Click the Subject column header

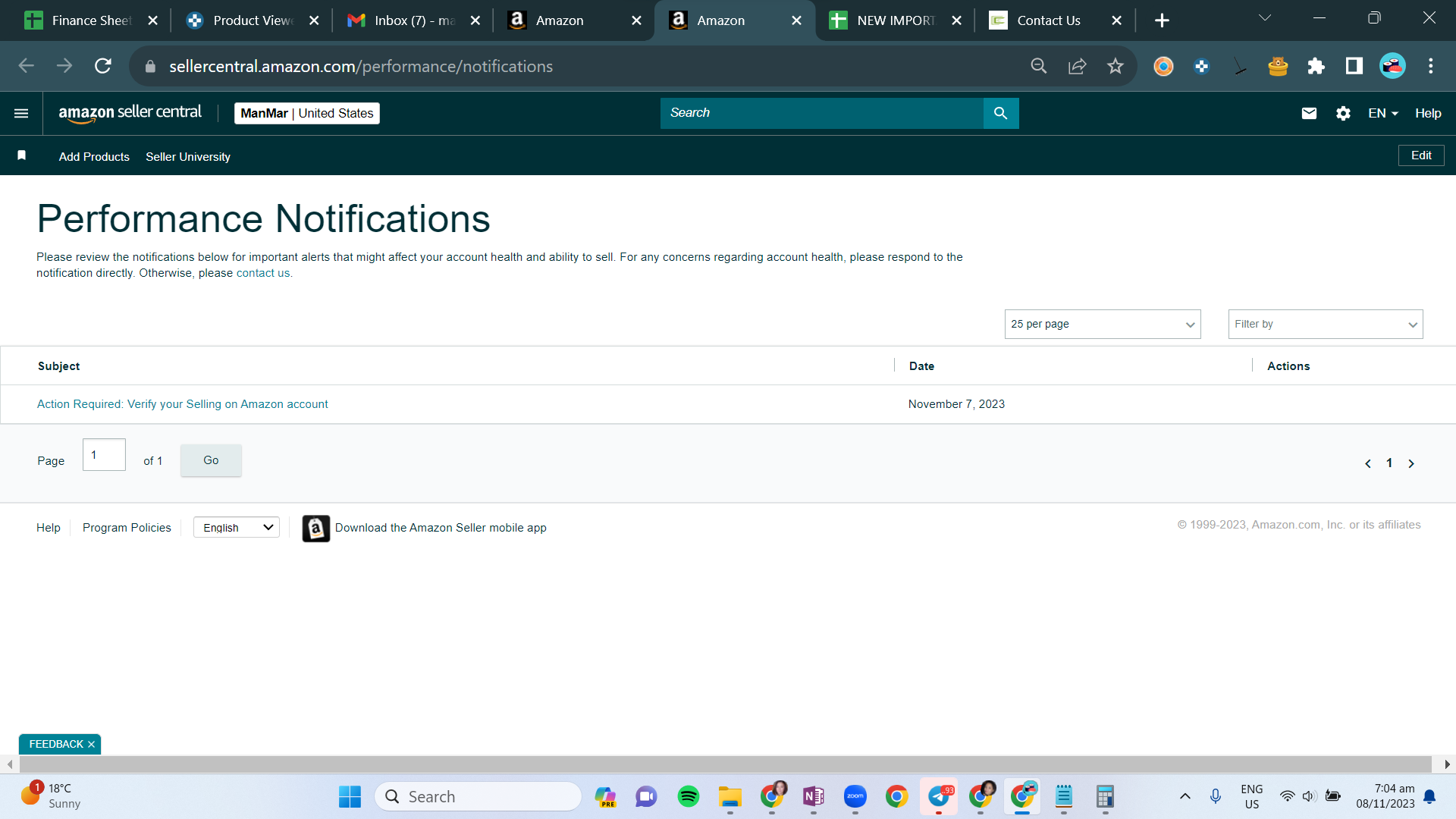tap(58, 366)
